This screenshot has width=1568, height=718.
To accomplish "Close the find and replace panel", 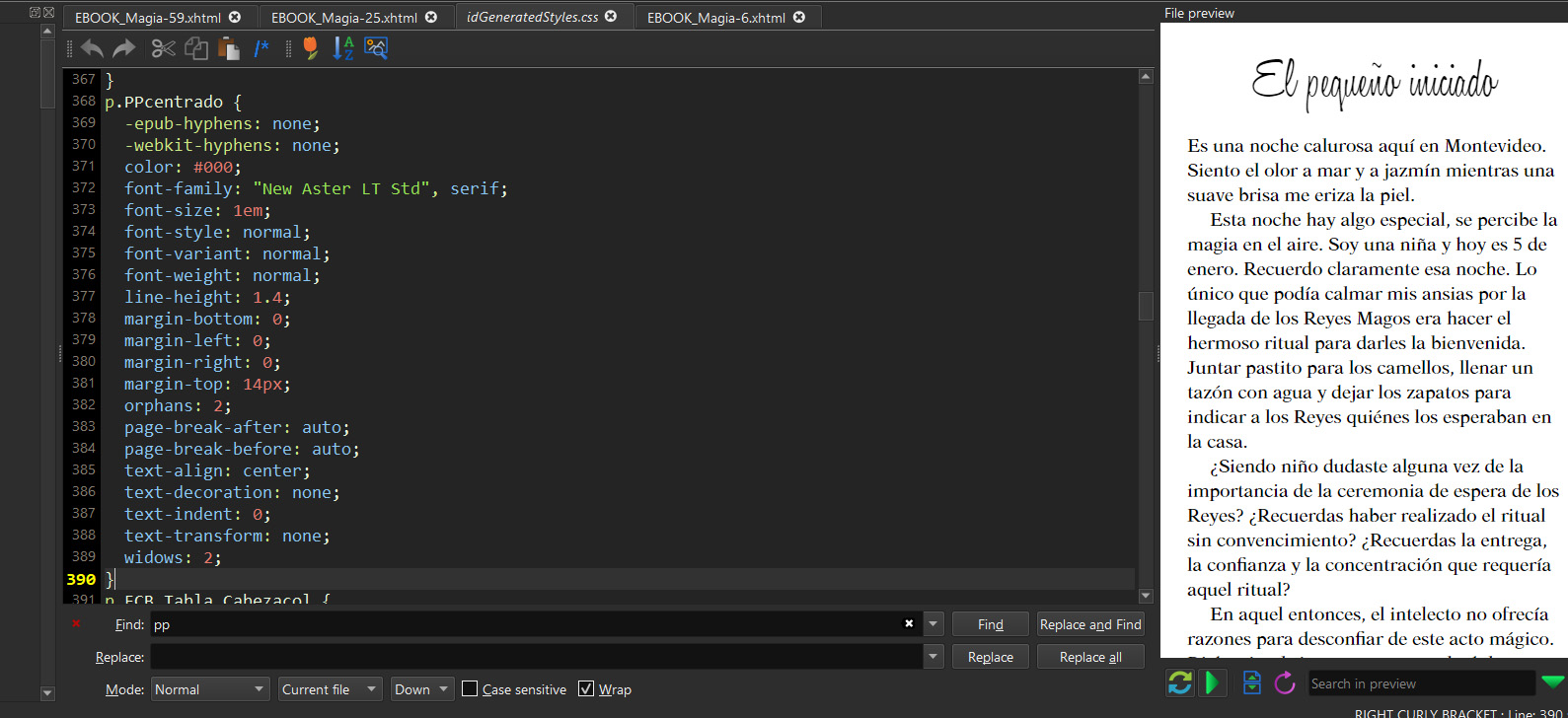I will (76, 623).
